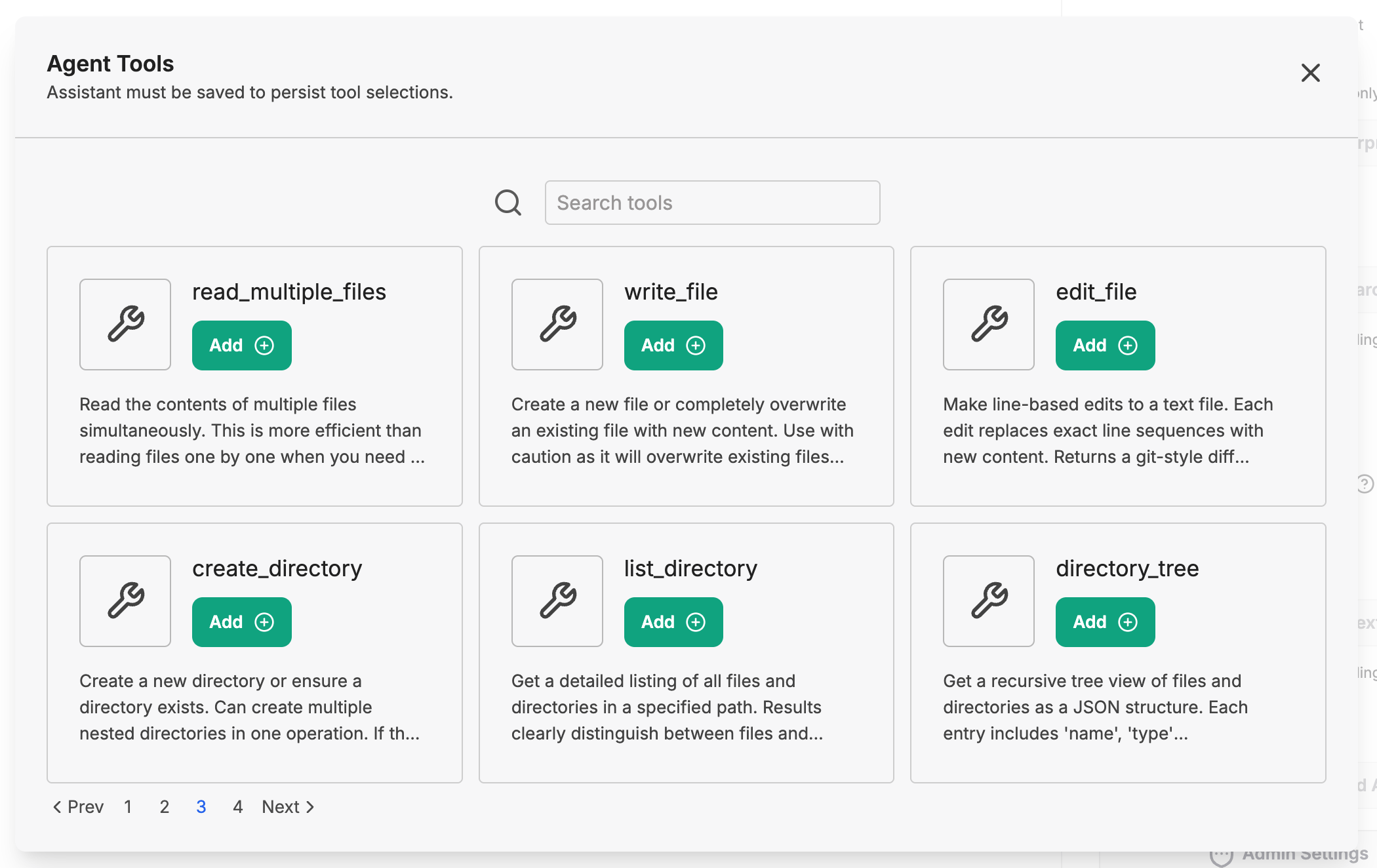Click the read_multiple_files wrench icon
This screenshot has height=868, width=1377.
(x=125, y=325)
